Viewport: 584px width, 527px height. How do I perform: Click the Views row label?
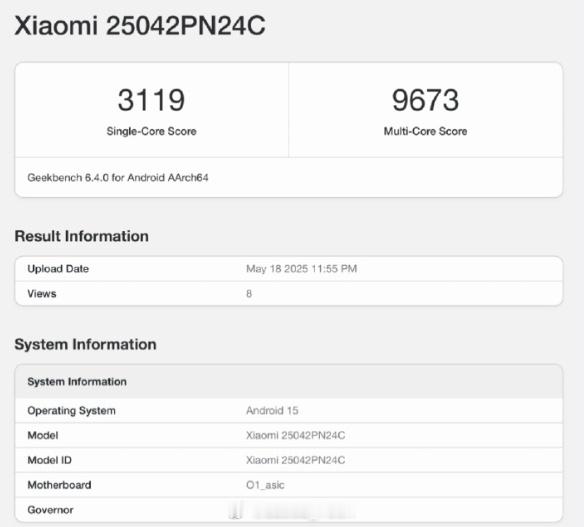(42, 293)
